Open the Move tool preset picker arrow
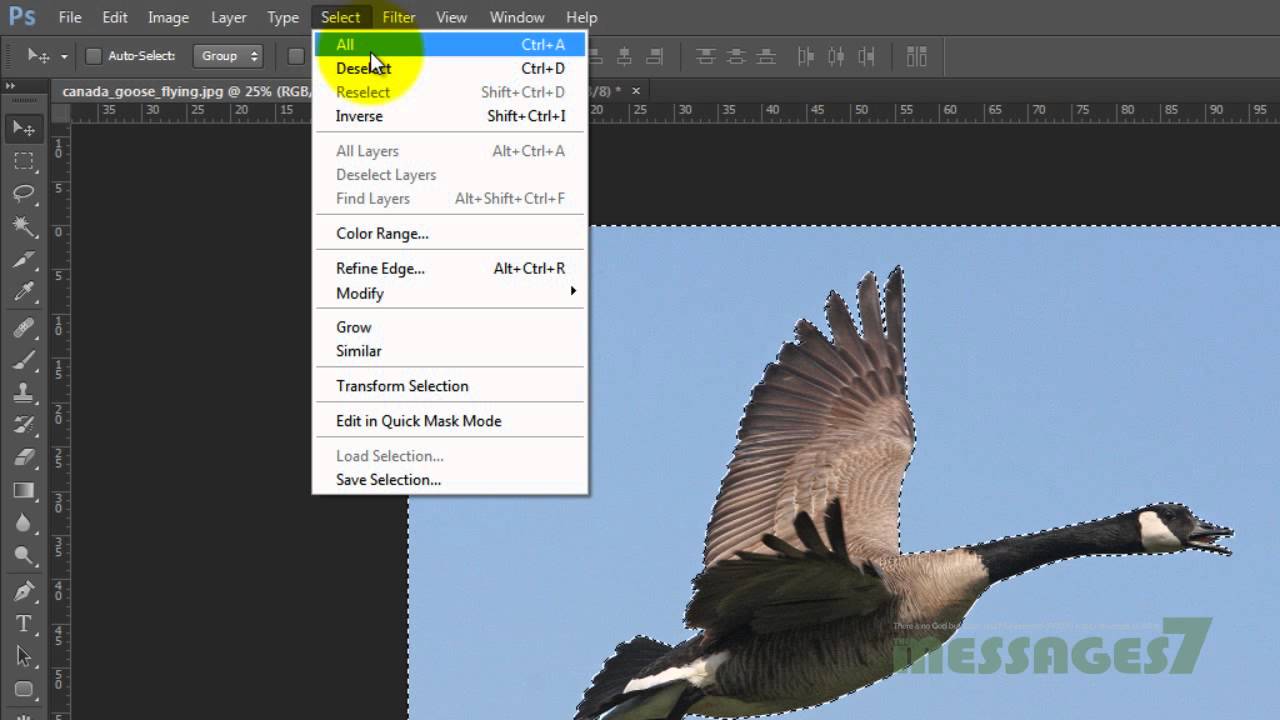Viewport: 1280px width, 720px height. [x=64, y=57]
